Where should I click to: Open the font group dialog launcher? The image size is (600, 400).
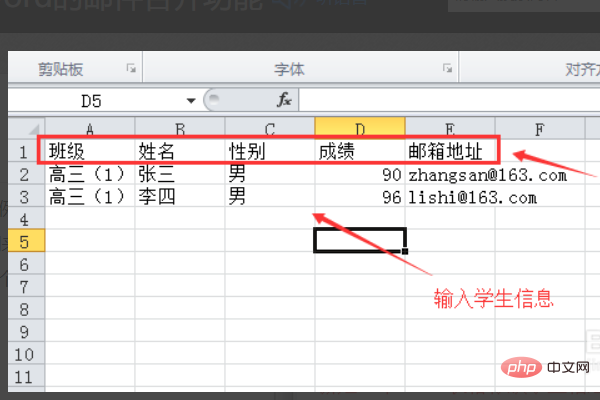click(447, 69)
